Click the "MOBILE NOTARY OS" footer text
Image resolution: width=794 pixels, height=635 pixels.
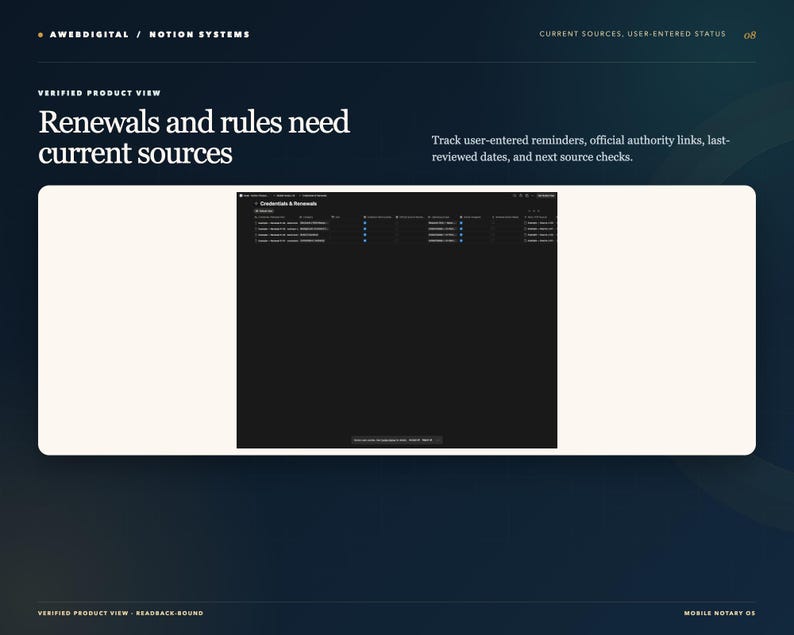click(720, 613)
